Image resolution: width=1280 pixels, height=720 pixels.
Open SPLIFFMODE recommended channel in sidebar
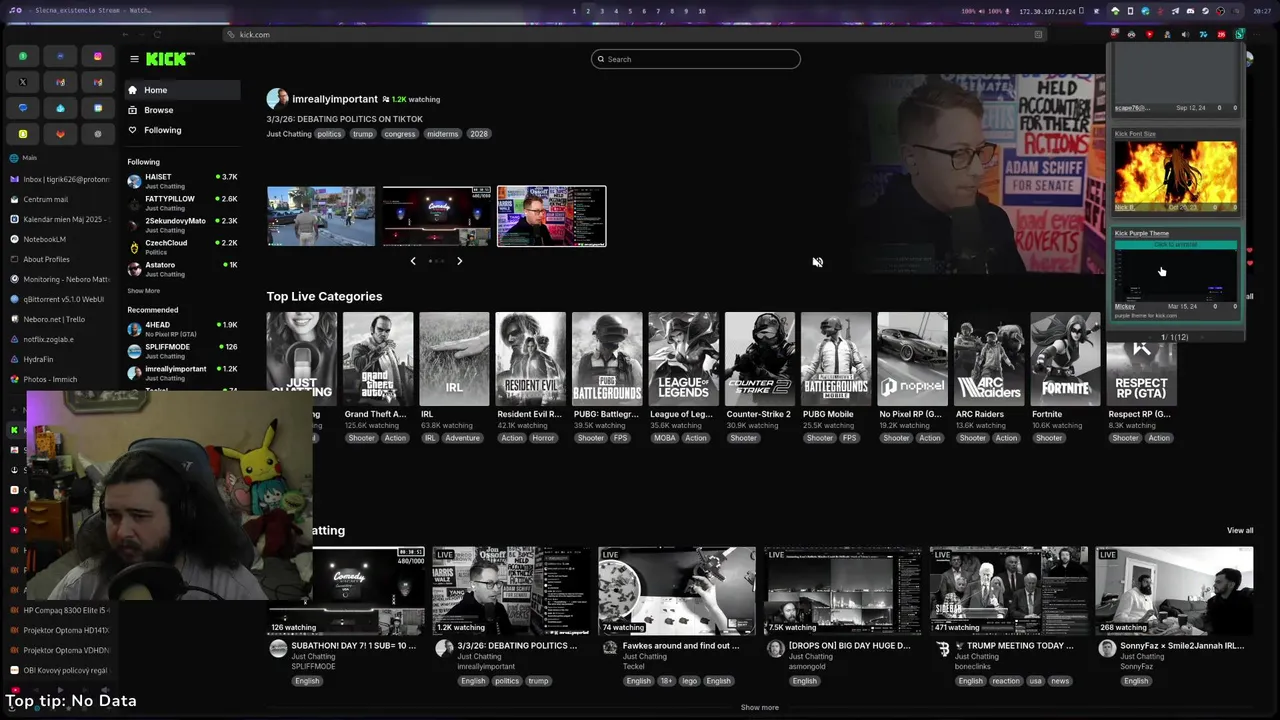click(182, 351)
